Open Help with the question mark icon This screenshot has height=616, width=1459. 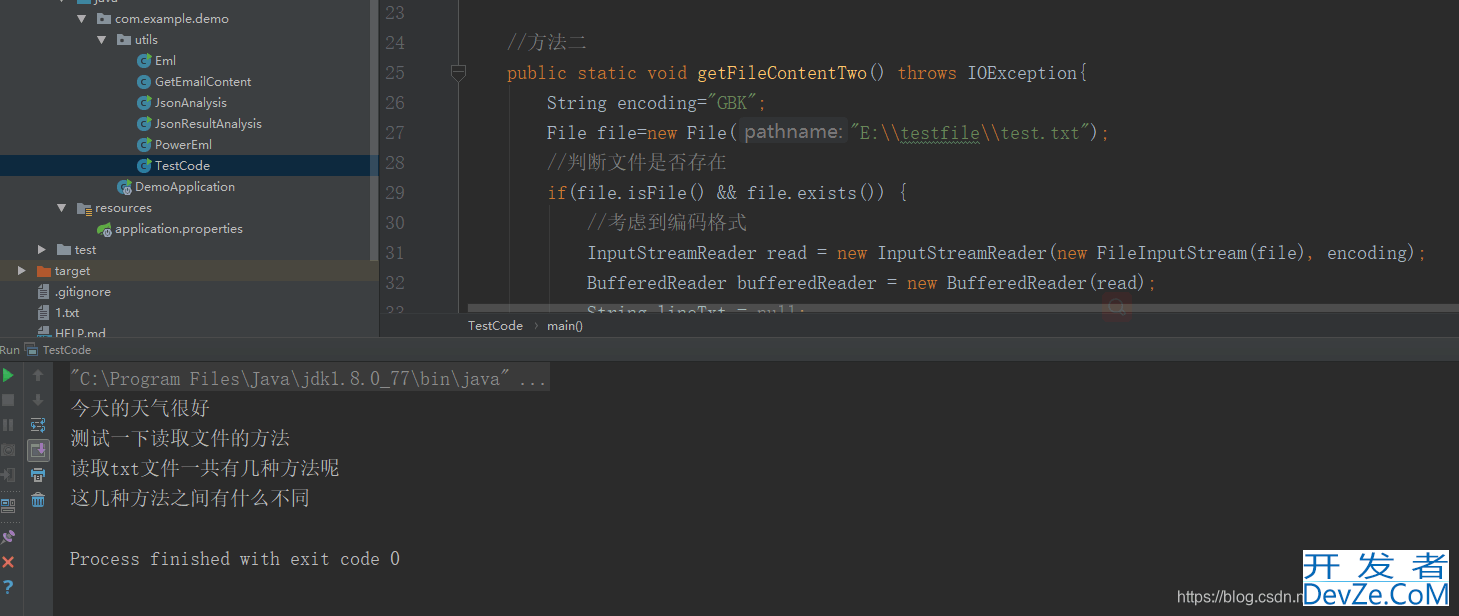point(8,587)
